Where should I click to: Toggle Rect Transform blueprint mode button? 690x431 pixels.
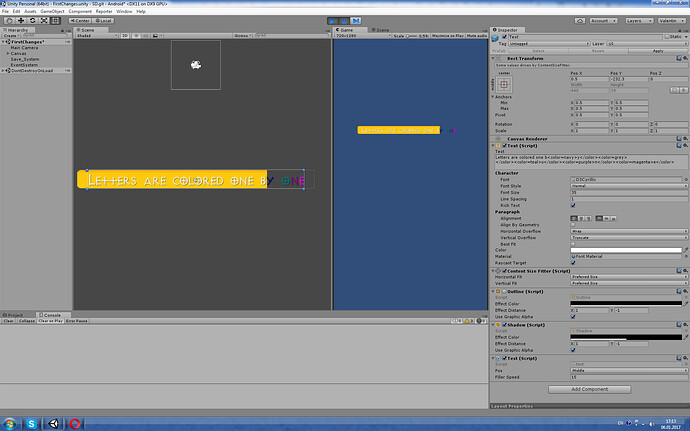click(x=674, y=90)
